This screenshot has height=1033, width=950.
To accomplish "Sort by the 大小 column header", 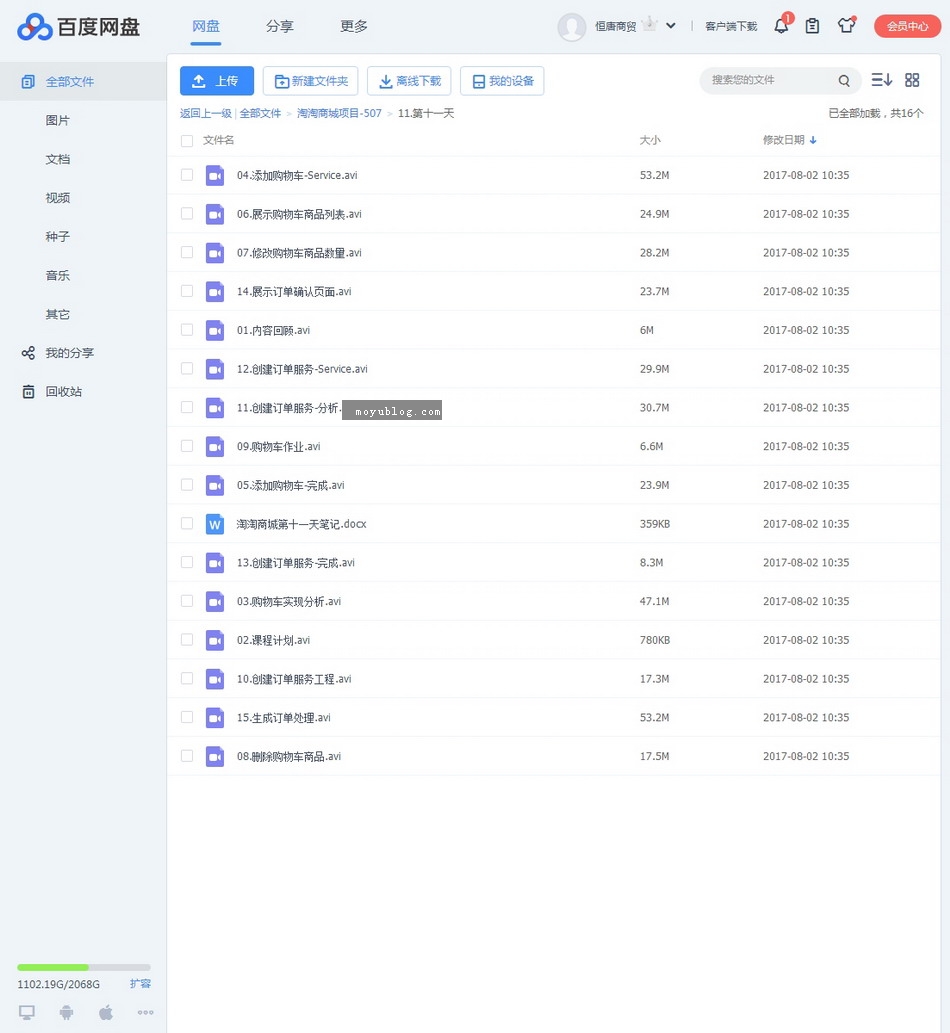I will (650, 140).
